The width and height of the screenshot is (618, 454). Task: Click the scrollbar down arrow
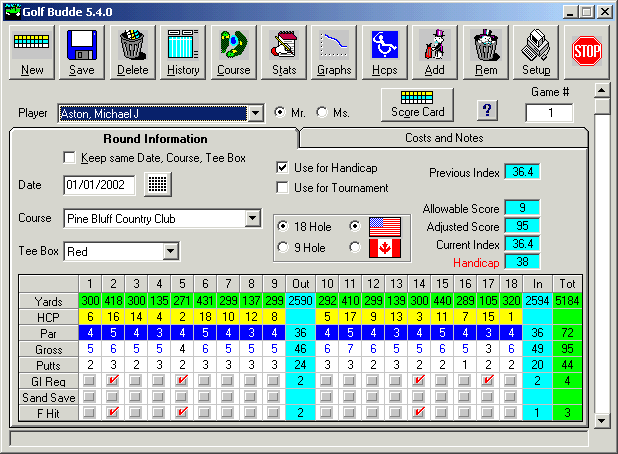click(x=601, y=421)
